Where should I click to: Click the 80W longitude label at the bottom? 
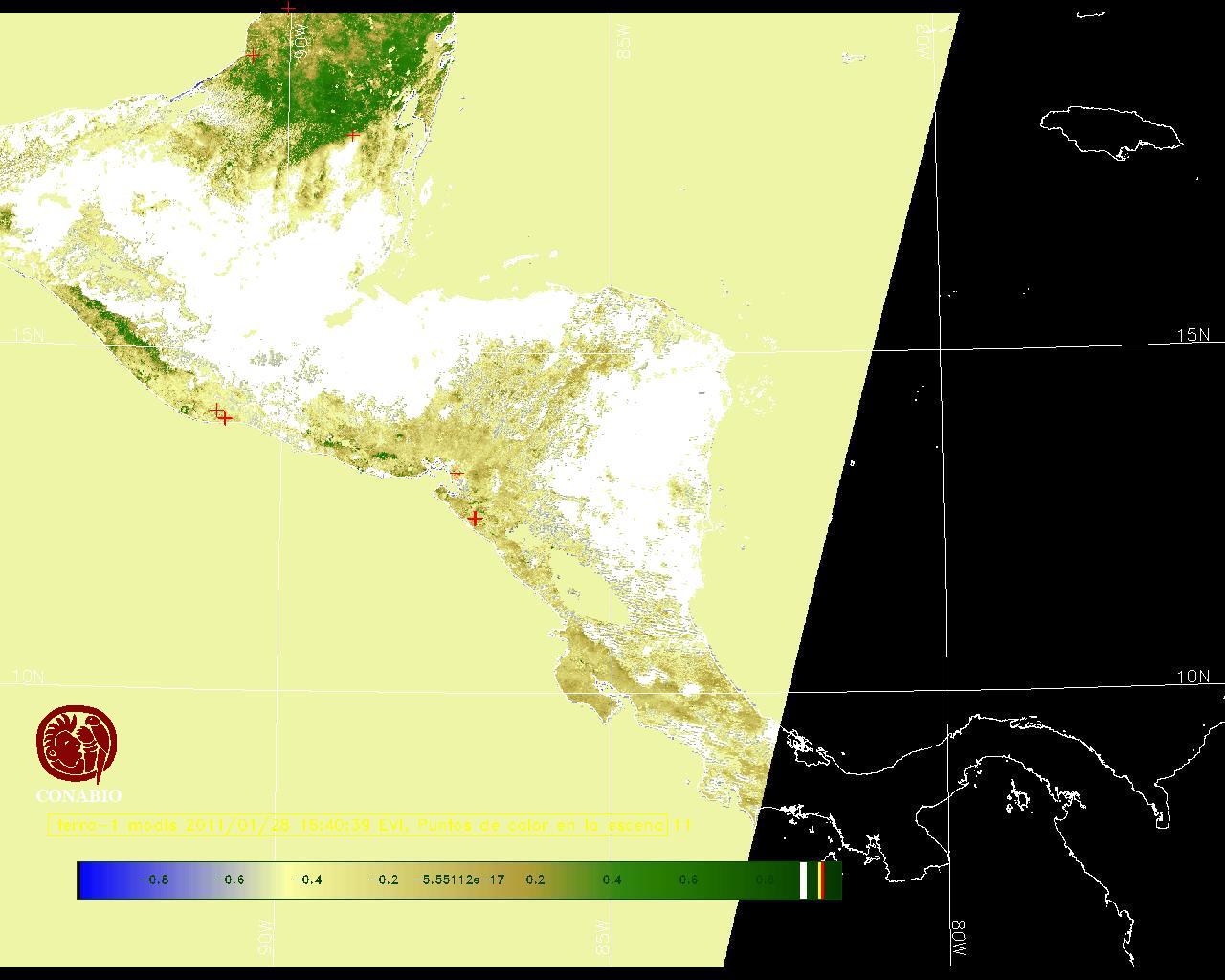pyautogui.click(x=958, y=940)
